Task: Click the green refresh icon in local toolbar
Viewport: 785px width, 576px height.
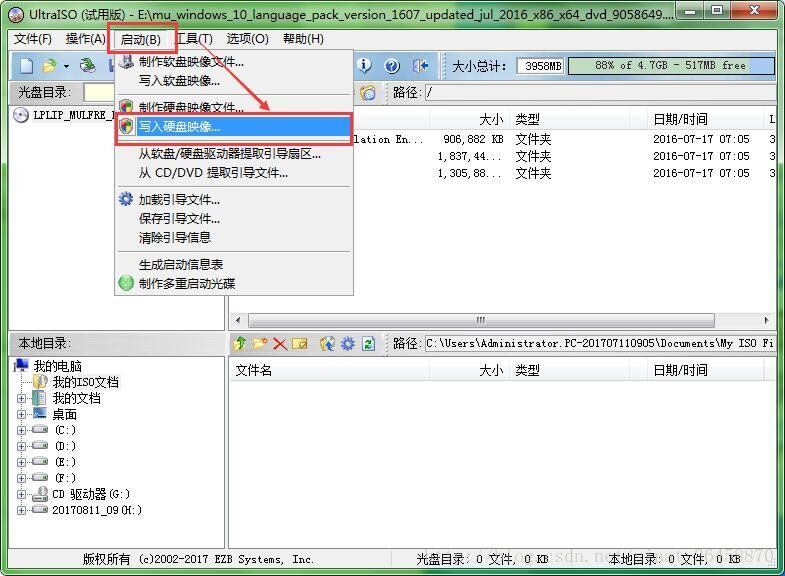Action: pos(368,344)
